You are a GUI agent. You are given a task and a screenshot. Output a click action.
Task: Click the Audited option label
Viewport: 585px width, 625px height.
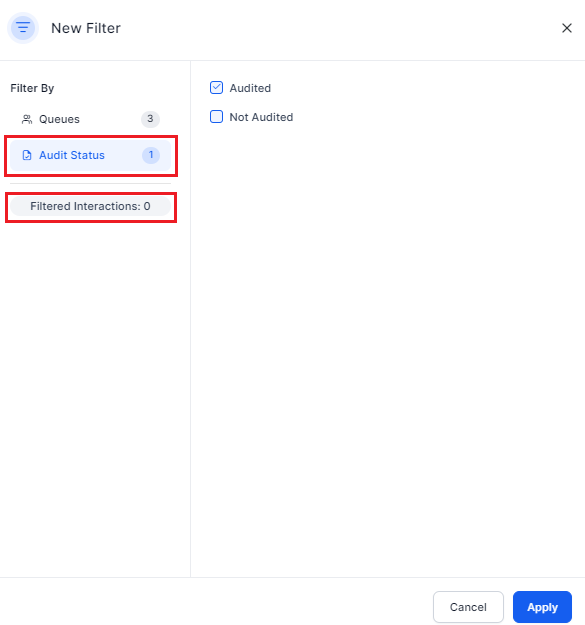(250, 88)
